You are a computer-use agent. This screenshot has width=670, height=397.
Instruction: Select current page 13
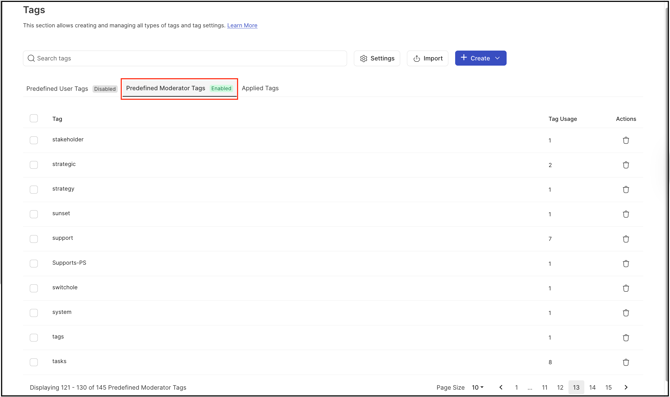[576, 387]
